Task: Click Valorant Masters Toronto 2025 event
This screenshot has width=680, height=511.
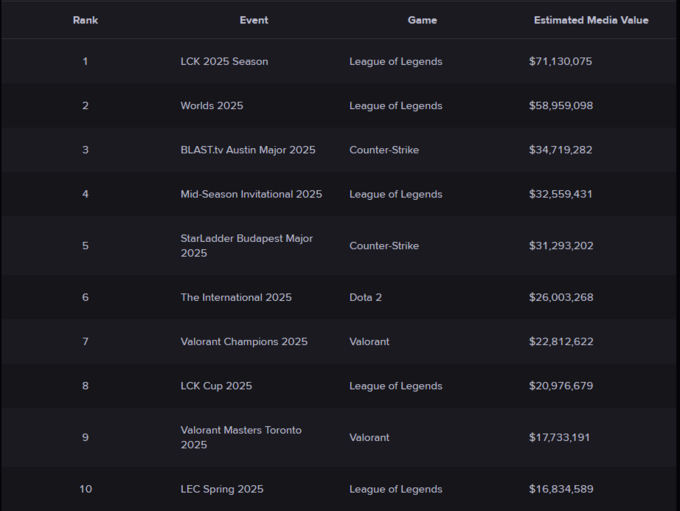Action: (x=240, y=438)
